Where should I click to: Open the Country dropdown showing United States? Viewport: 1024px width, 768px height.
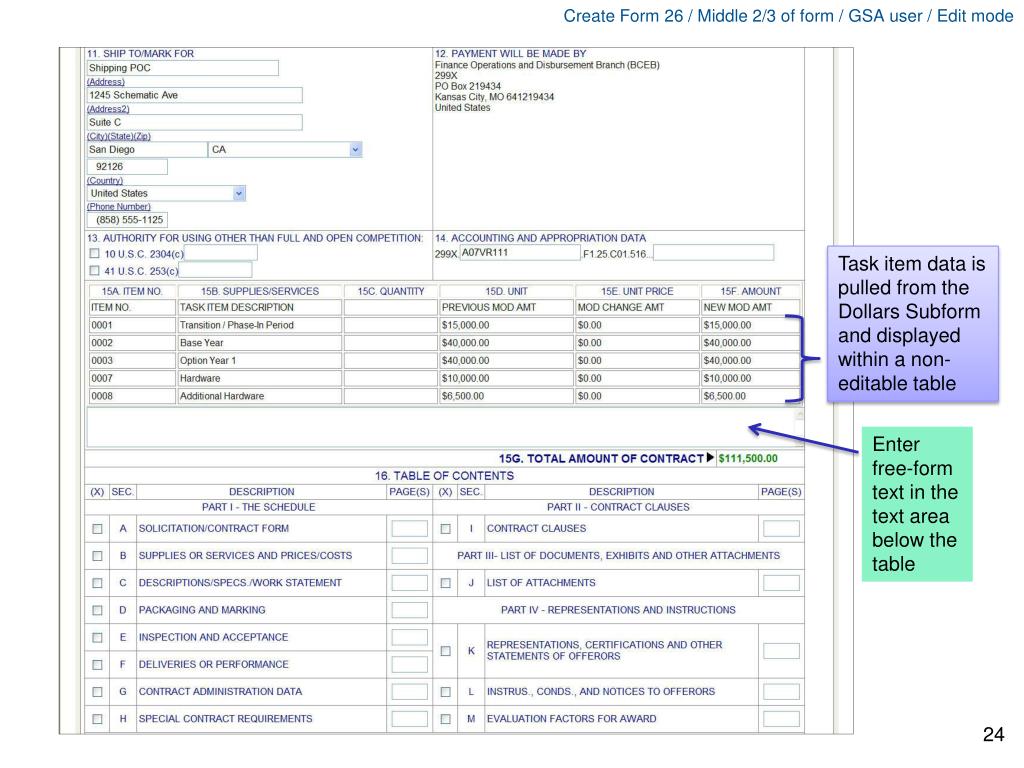coord(167,193)
